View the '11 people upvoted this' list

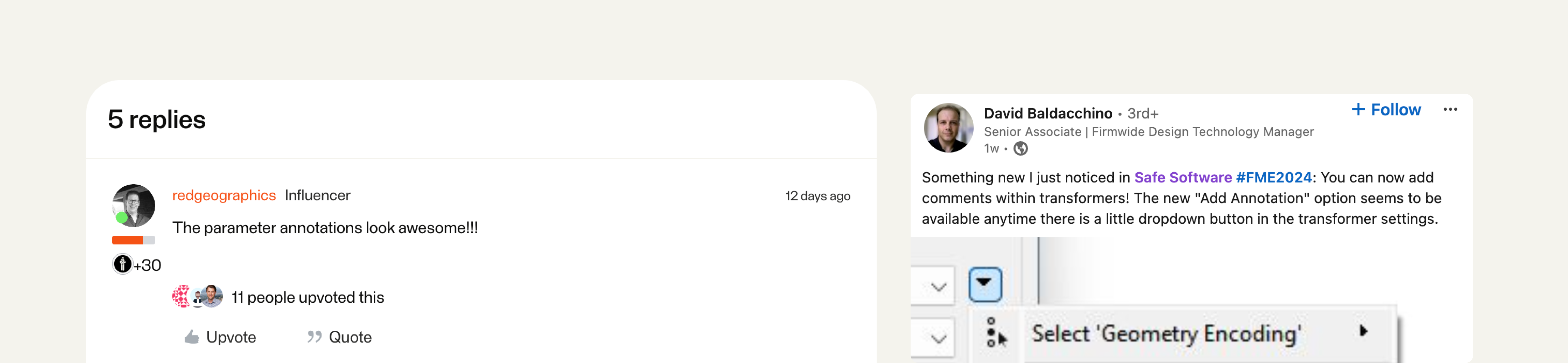(307, 297)
